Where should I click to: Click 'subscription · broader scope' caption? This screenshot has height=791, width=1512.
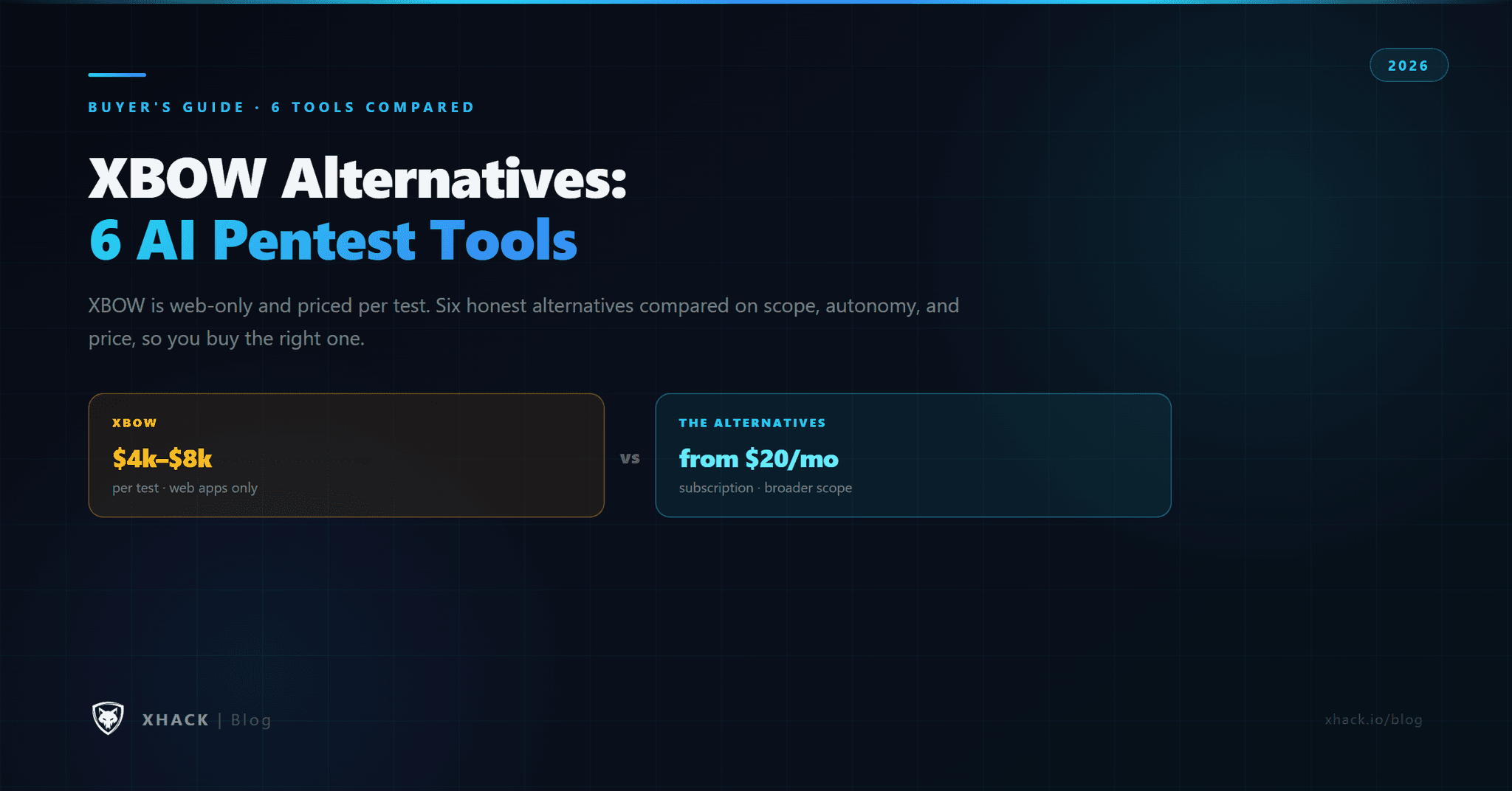766,488
